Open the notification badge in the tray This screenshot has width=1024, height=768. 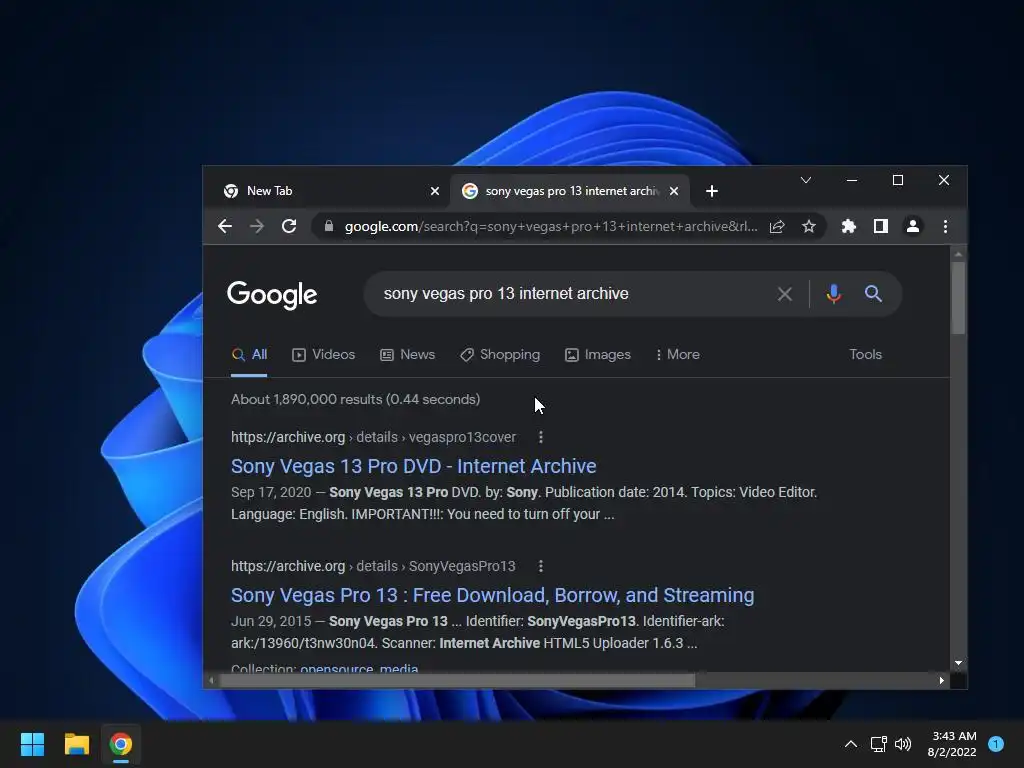click(996, 744)
